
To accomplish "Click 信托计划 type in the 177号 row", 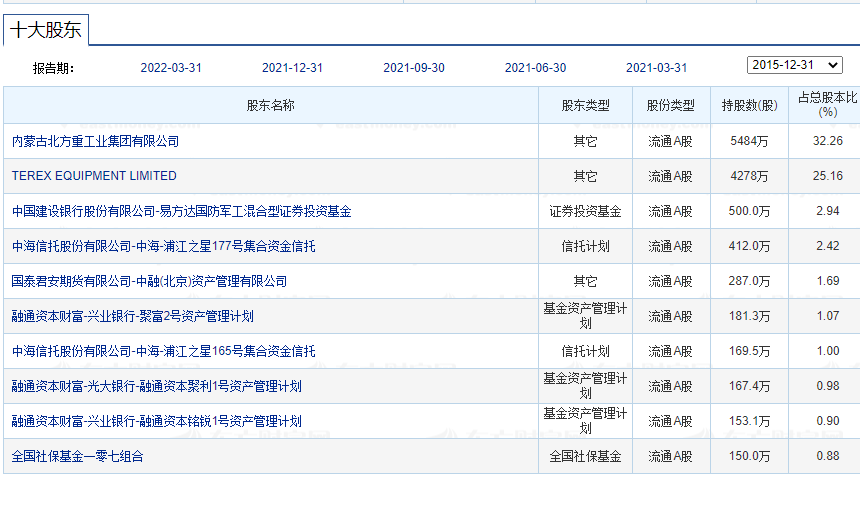I will pos(585,246).
